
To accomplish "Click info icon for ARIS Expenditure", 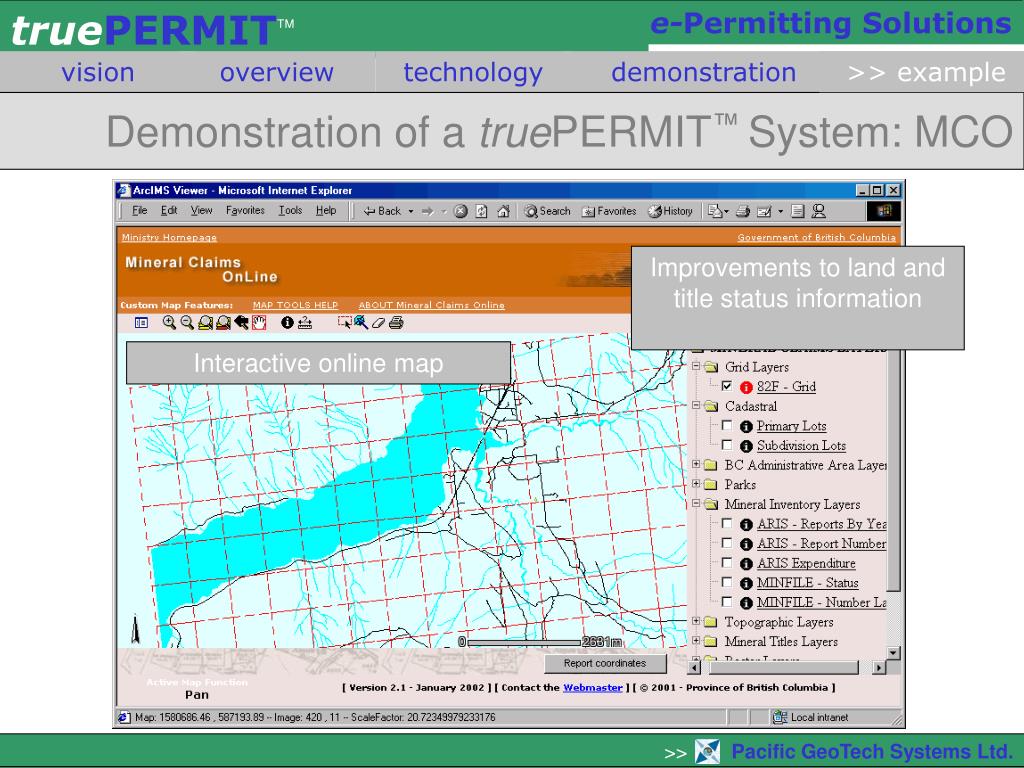I will (746, 564).
